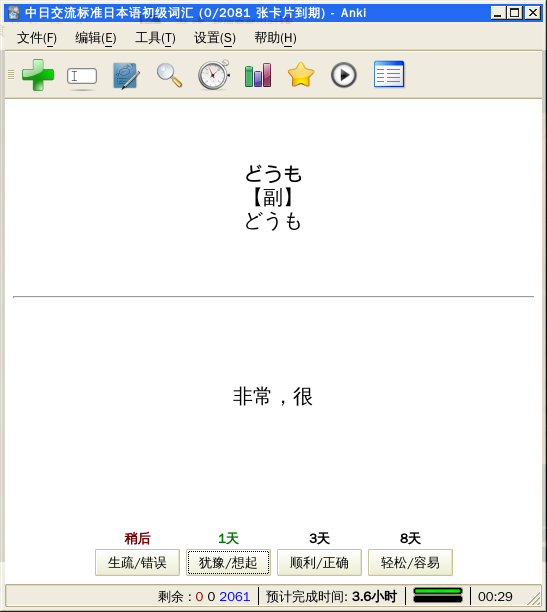This screenshot has width=547, height=612.
Task: Open the text field rename toolbar icon
Action: click(x=82, y=76)
